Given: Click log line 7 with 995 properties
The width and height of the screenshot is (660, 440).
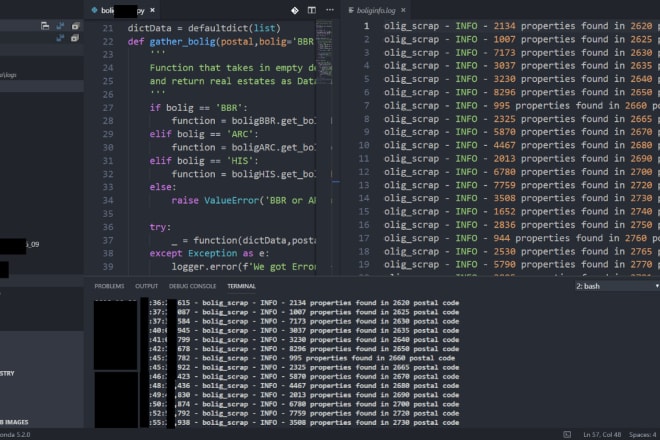Looking at the screenshot, I should pos(522,106).
